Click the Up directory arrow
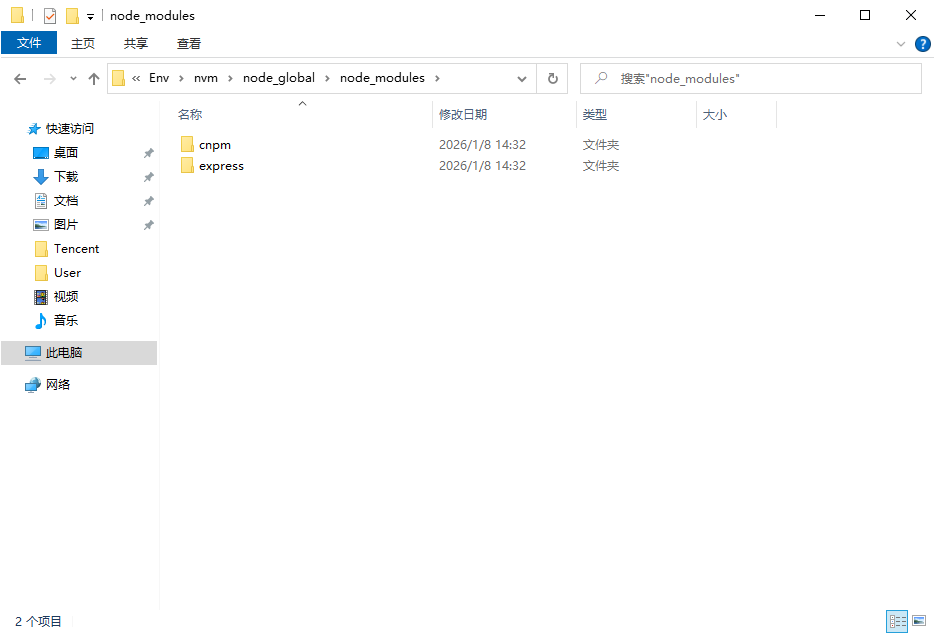Viewport: 935px width, 634px height. [x=94, y=78]
